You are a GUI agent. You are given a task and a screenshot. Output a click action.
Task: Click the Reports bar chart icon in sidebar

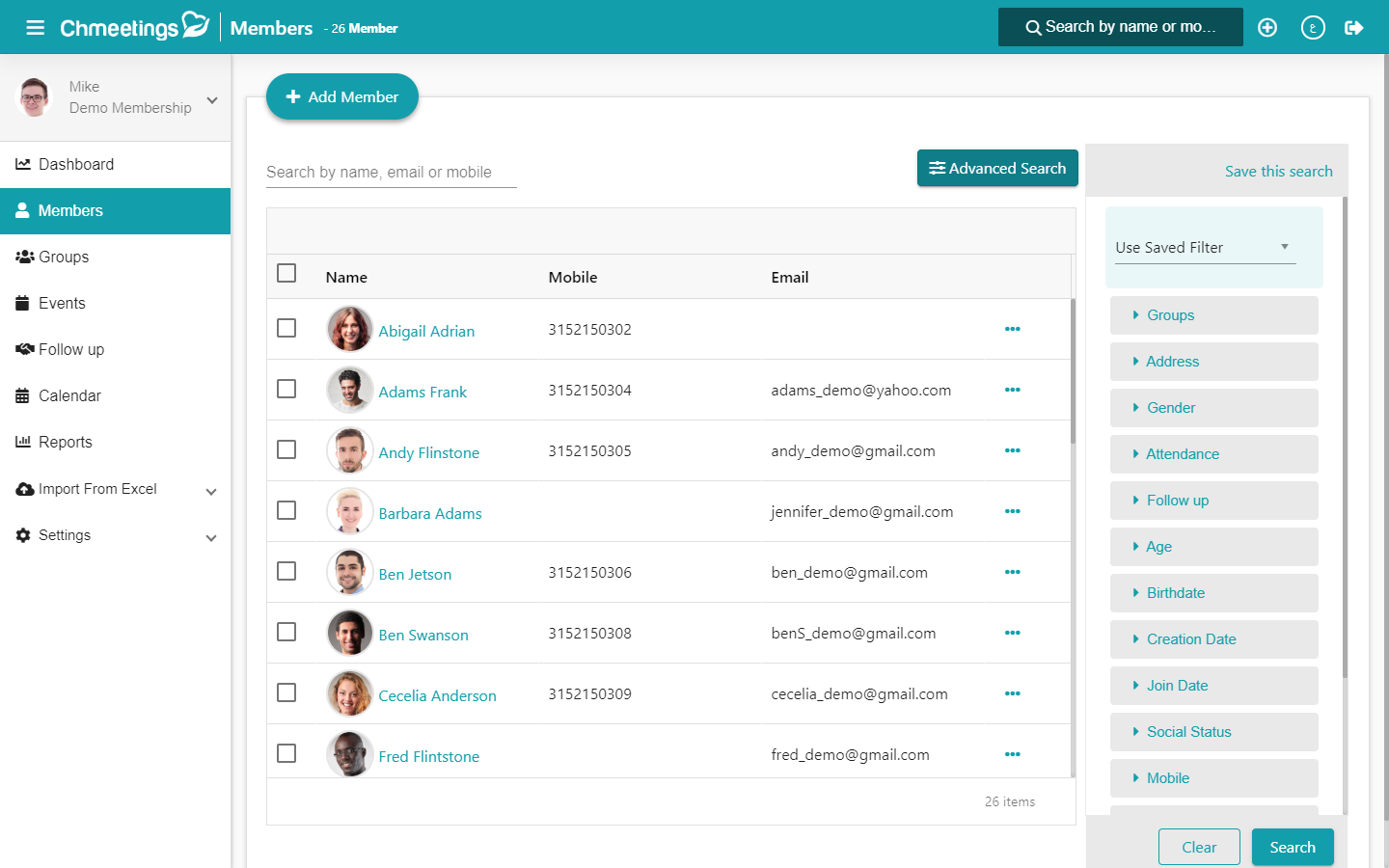pos(23,442)
